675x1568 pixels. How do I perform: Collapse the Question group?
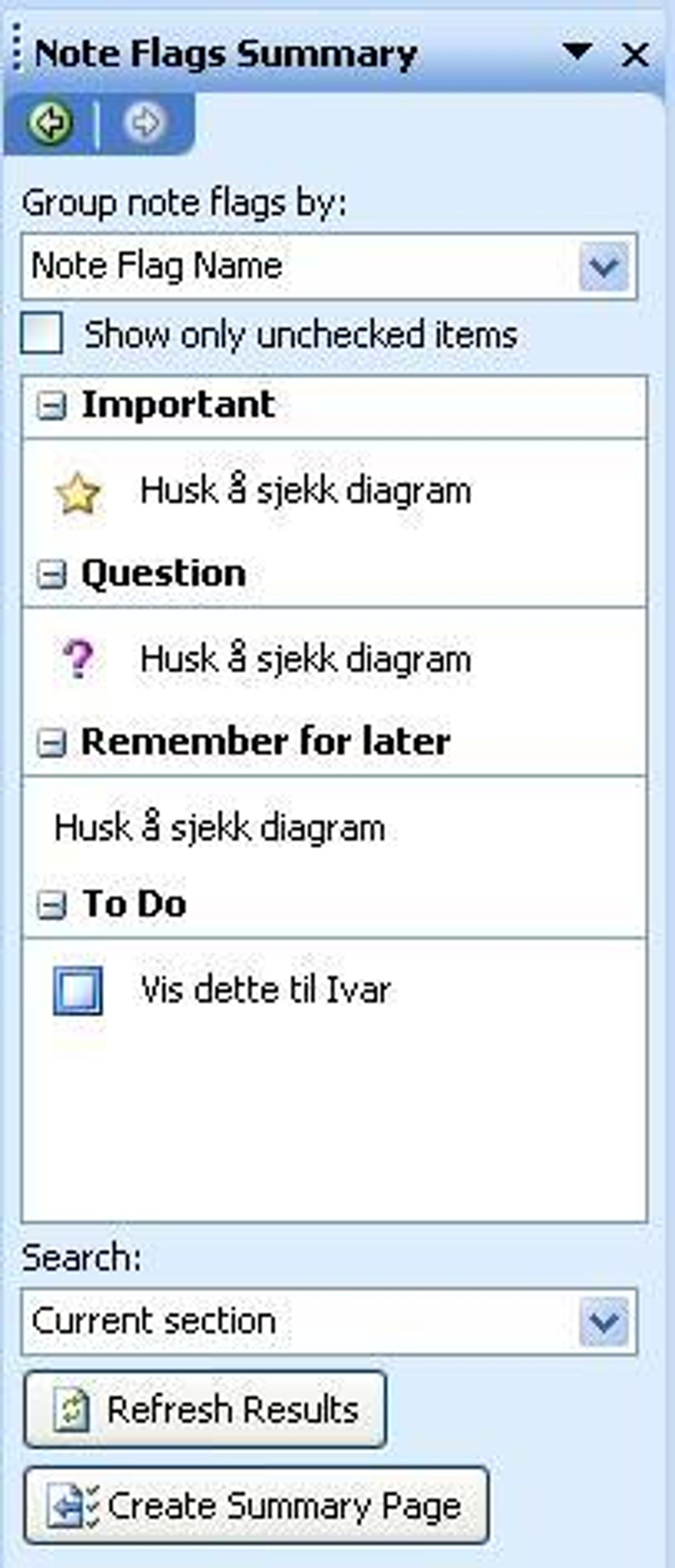tap(51, 575)
